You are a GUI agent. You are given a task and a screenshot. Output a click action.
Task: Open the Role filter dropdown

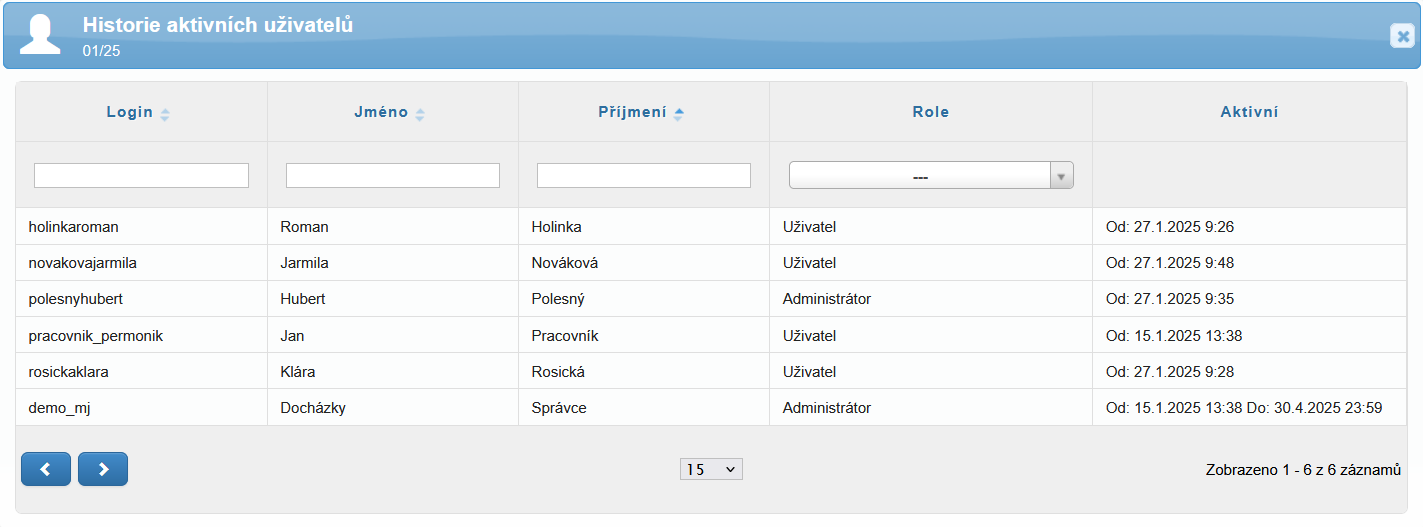point(920,176)
